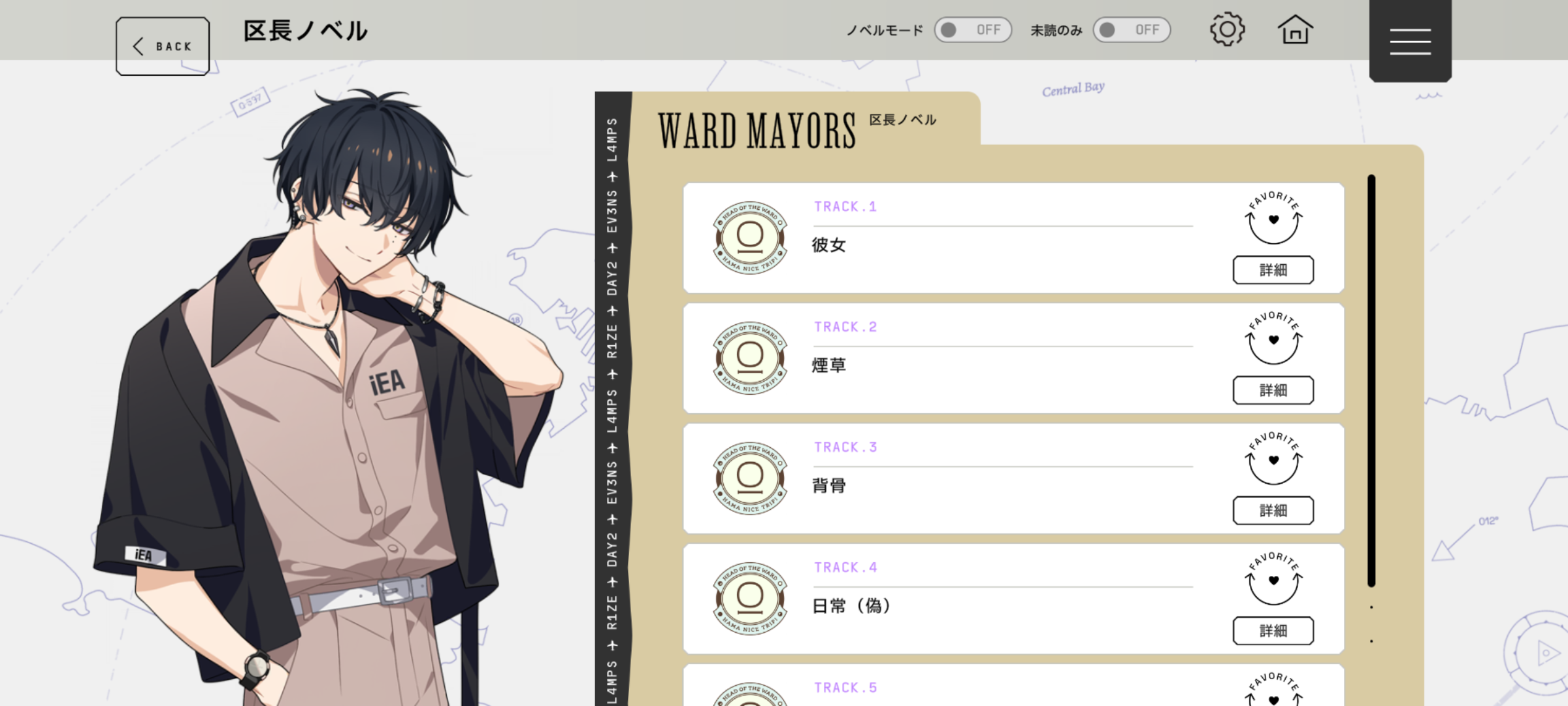Click the BACK button
1568x706 pixels.
click(163, 46)
